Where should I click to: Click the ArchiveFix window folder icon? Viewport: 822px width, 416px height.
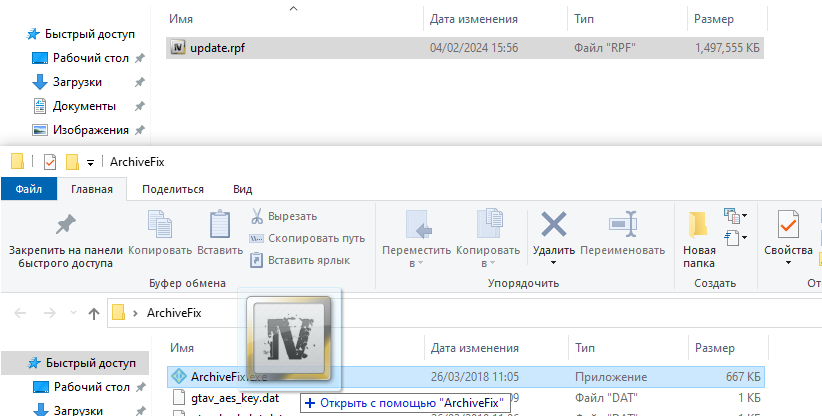click(17, 161)
